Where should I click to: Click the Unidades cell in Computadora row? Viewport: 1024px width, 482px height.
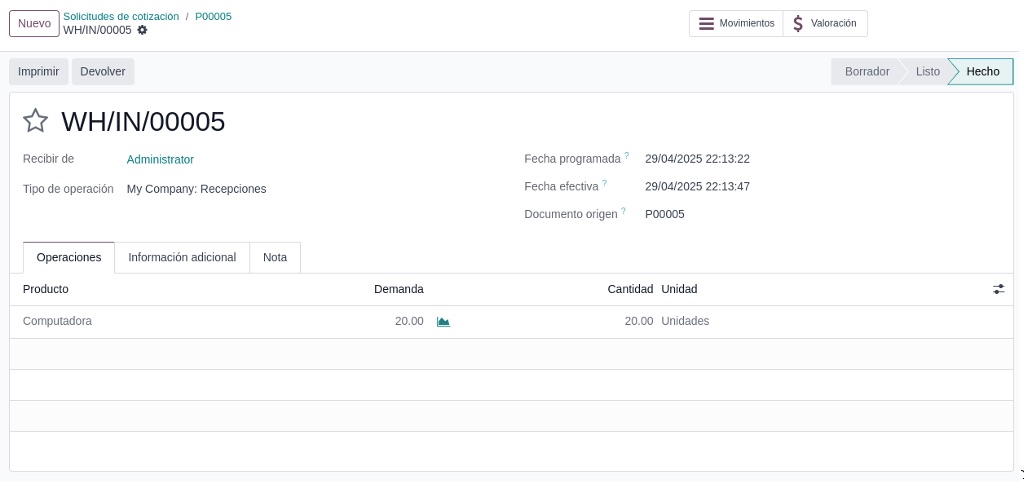(685, 321)
